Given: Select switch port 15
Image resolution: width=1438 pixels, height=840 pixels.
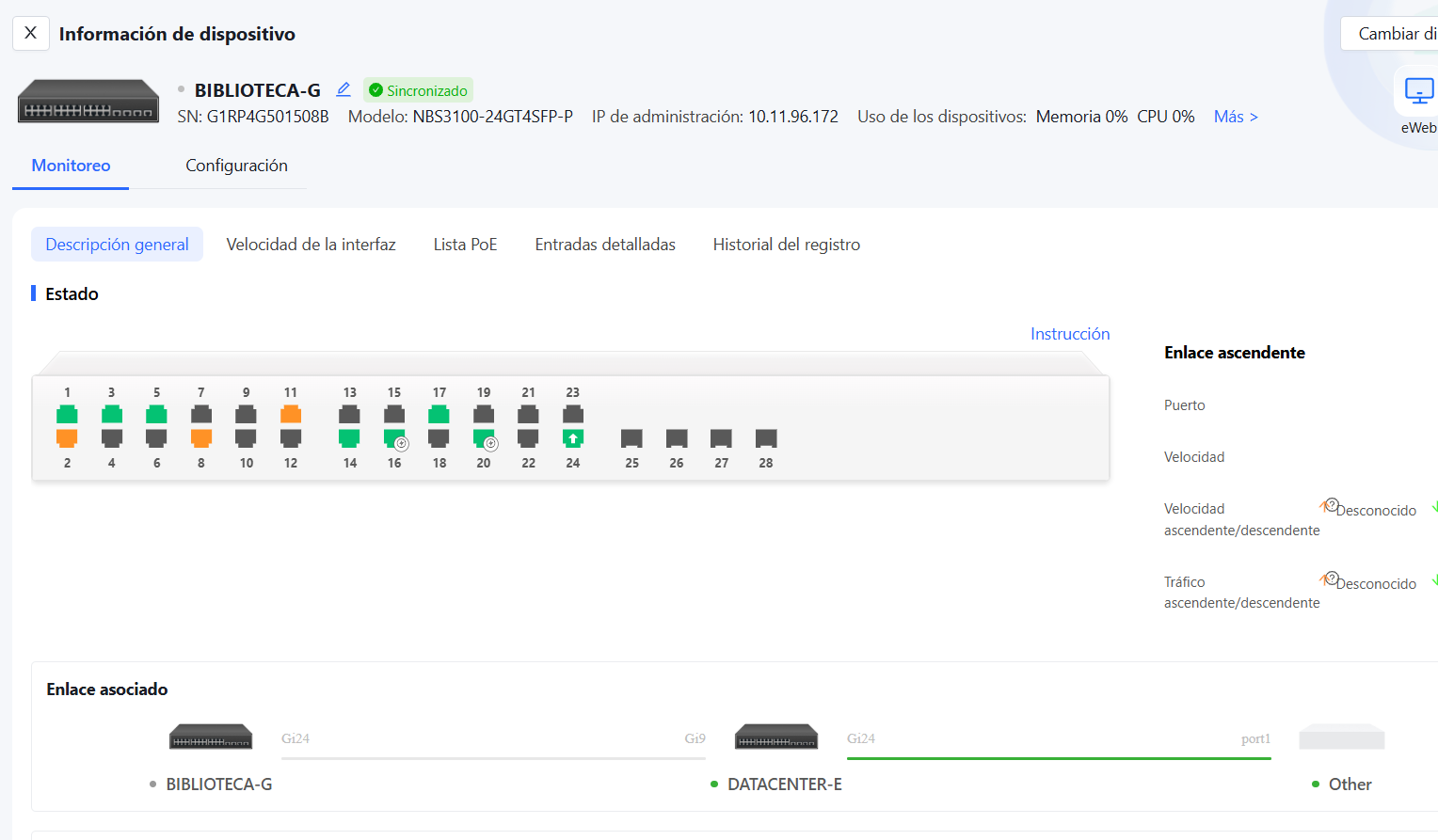Looking at the screenshot, I should coord(394,414).
